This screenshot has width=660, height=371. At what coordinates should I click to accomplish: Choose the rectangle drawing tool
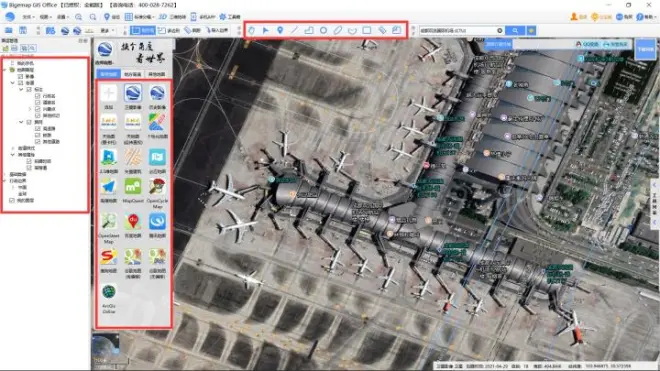[367, 30]
